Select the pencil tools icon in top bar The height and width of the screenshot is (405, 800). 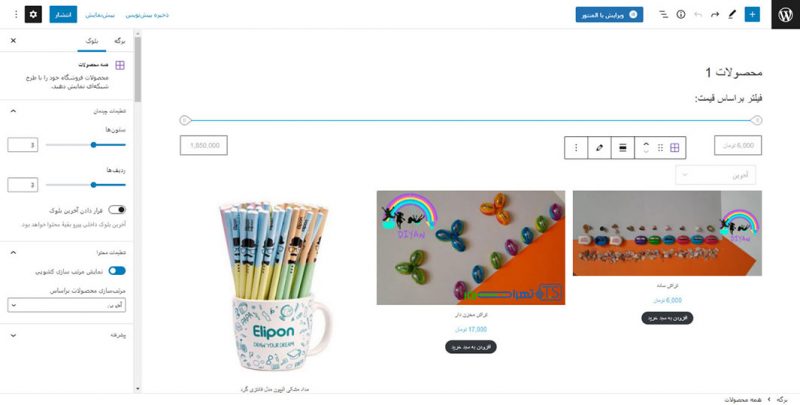click(x=732, y=14)
